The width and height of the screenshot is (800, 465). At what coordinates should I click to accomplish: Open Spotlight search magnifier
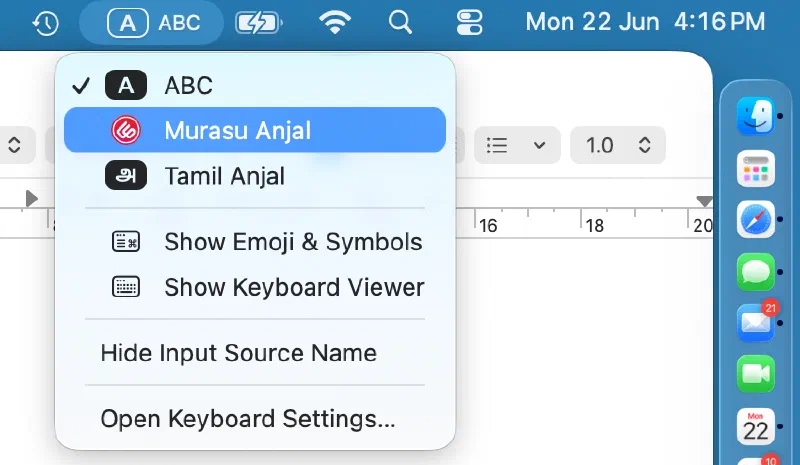(x=400, y=23)
